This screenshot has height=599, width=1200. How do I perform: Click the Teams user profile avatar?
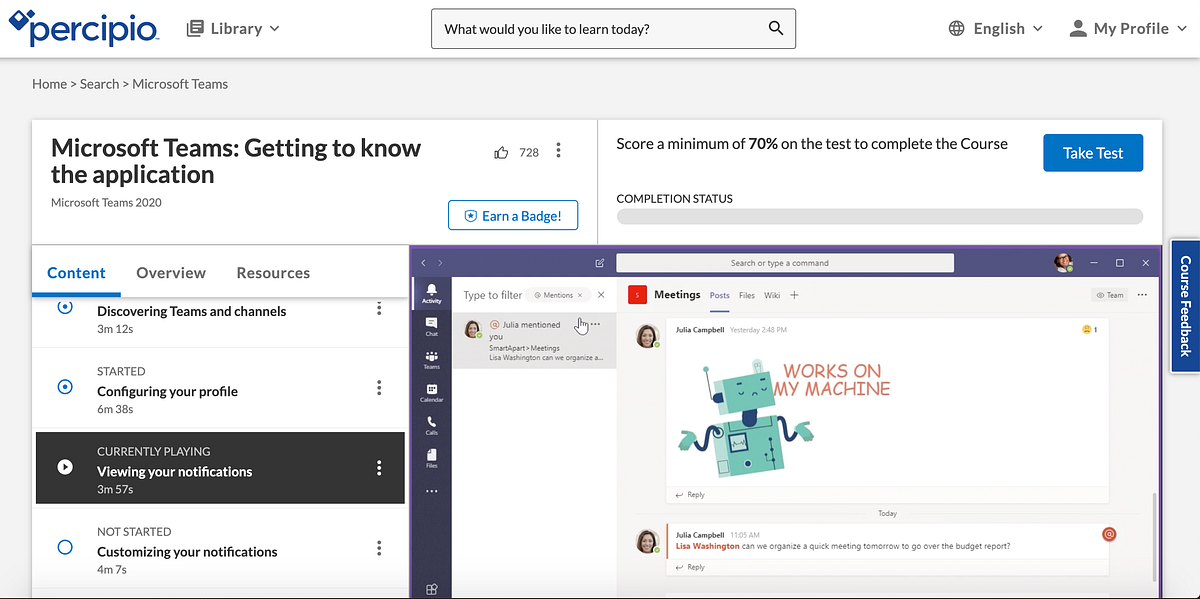(x=1064, y=262)
